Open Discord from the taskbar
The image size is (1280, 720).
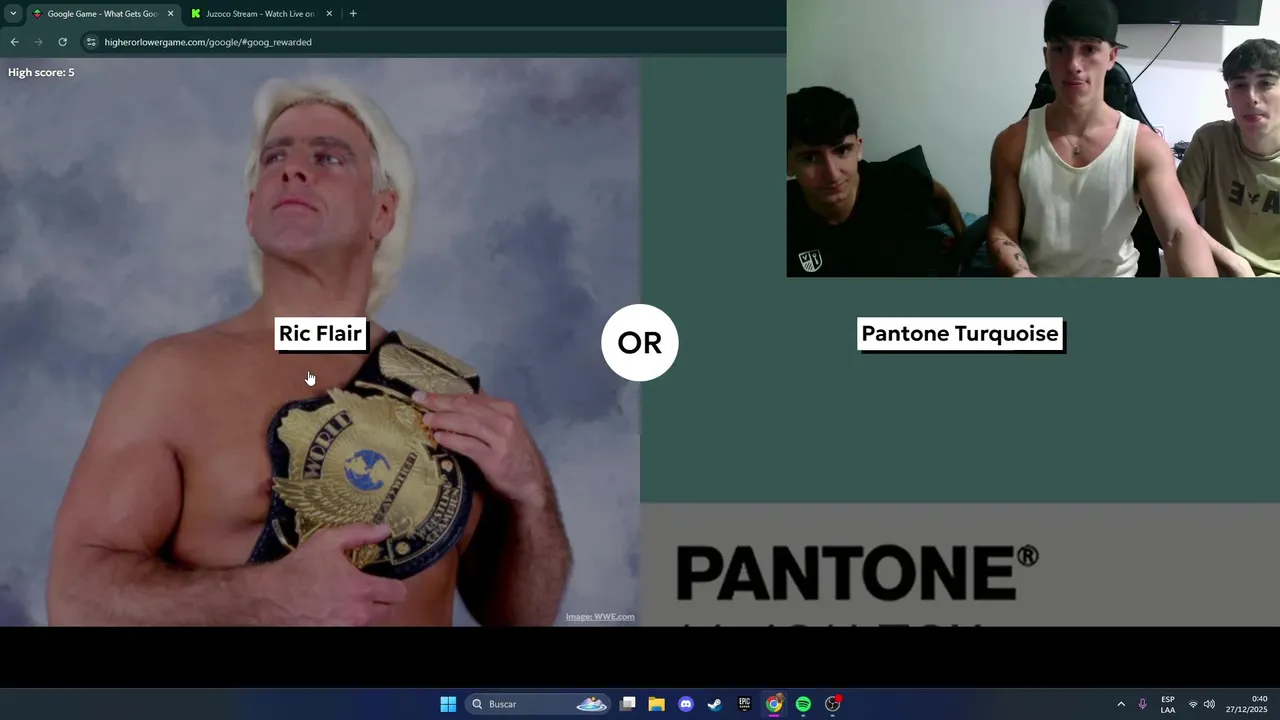(685, 704)
